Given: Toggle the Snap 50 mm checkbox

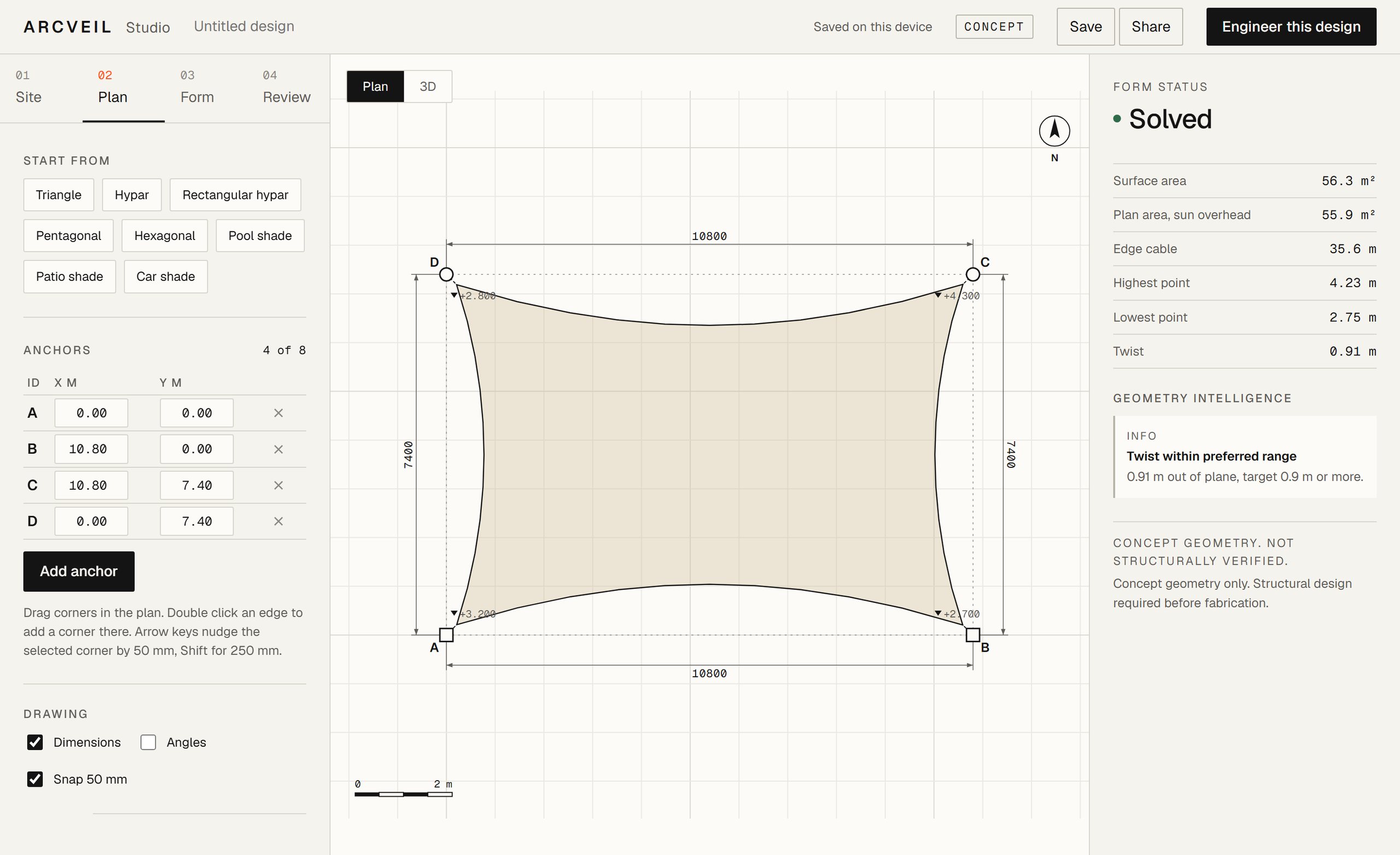Looking at the screenshot, I should coord(35,780).
